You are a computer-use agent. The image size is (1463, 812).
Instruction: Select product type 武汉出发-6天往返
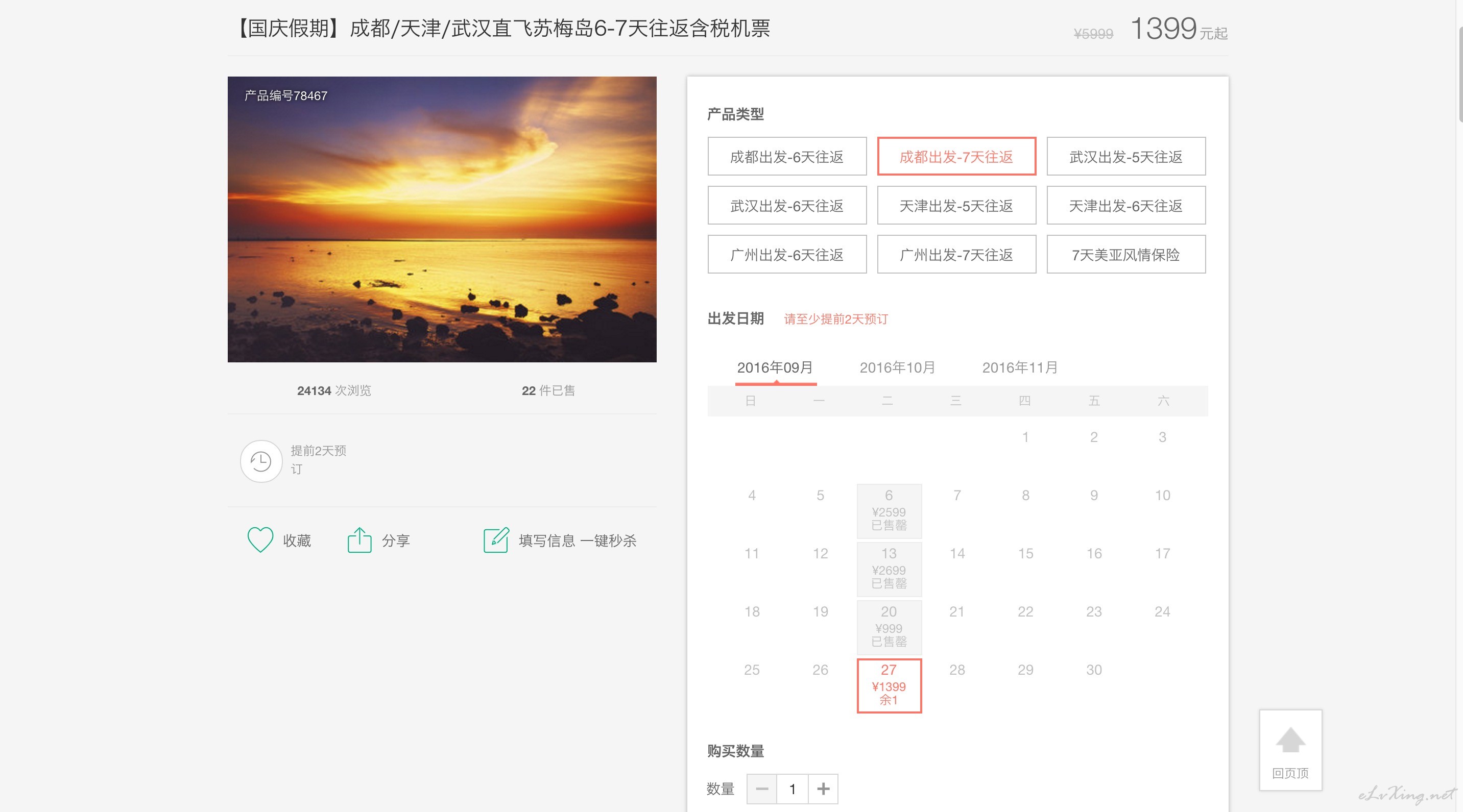(786, 205)
